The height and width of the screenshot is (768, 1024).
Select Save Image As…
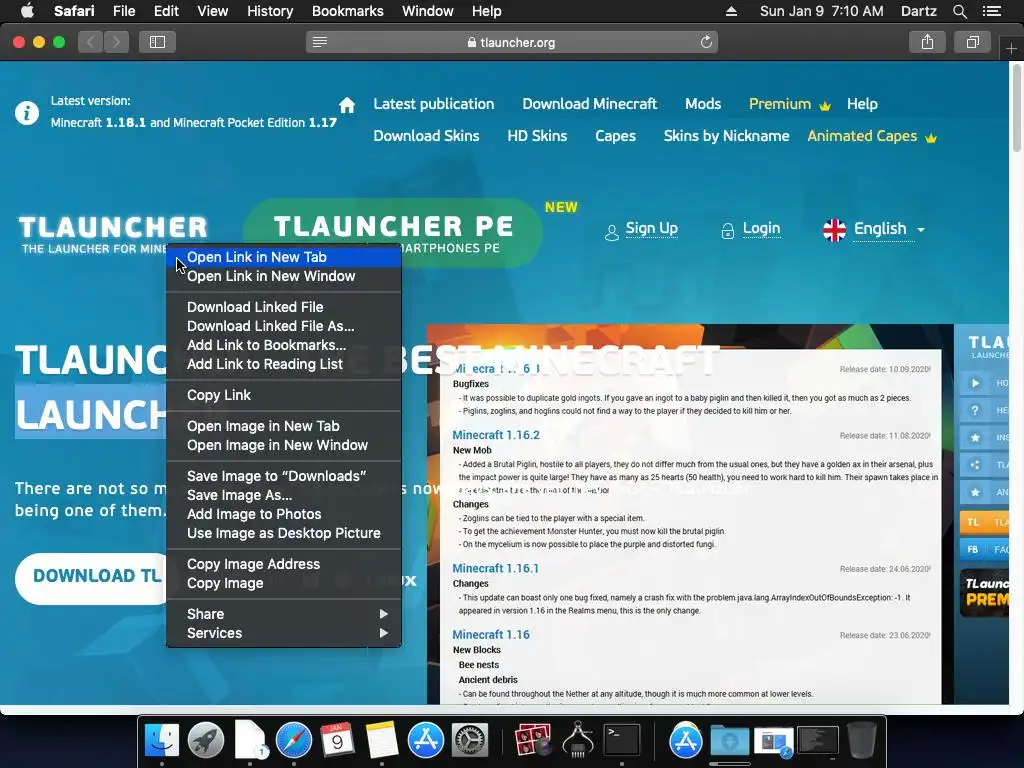tap(283, 495)
